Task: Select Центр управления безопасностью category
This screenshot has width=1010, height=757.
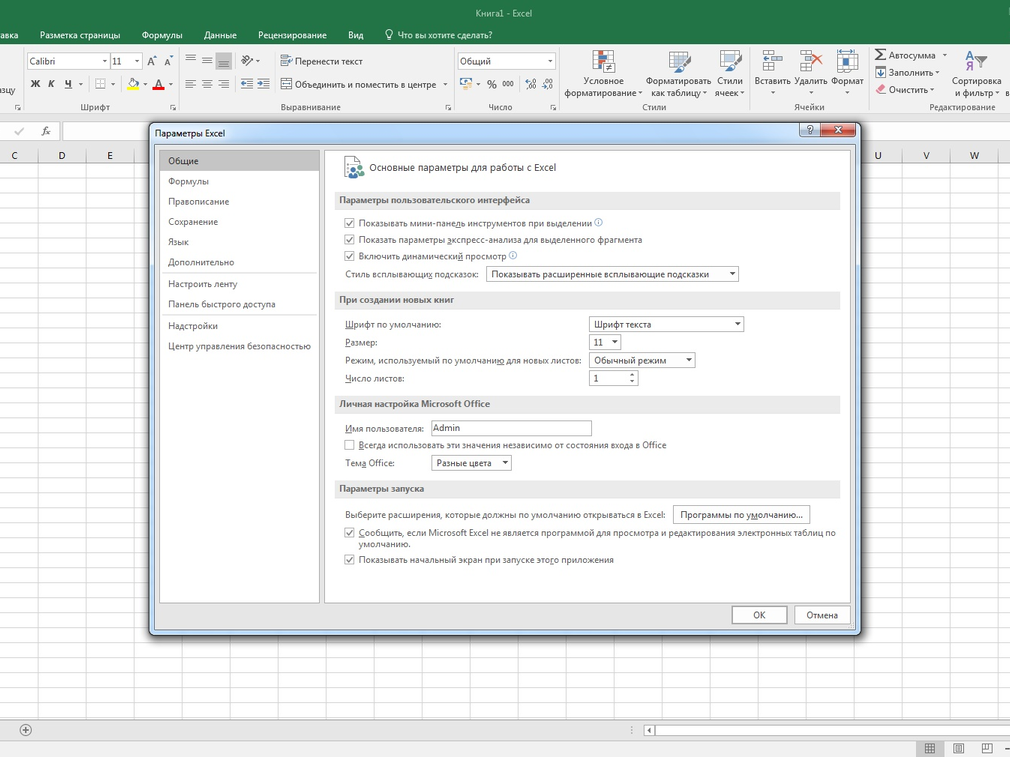Action: pos(239,346)
